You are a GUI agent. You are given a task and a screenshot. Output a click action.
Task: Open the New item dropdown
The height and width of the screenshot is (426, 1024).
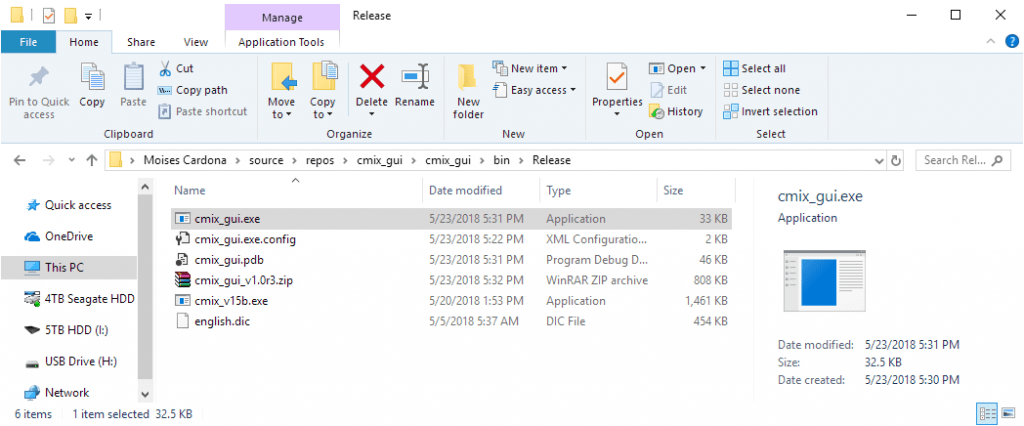530,68
